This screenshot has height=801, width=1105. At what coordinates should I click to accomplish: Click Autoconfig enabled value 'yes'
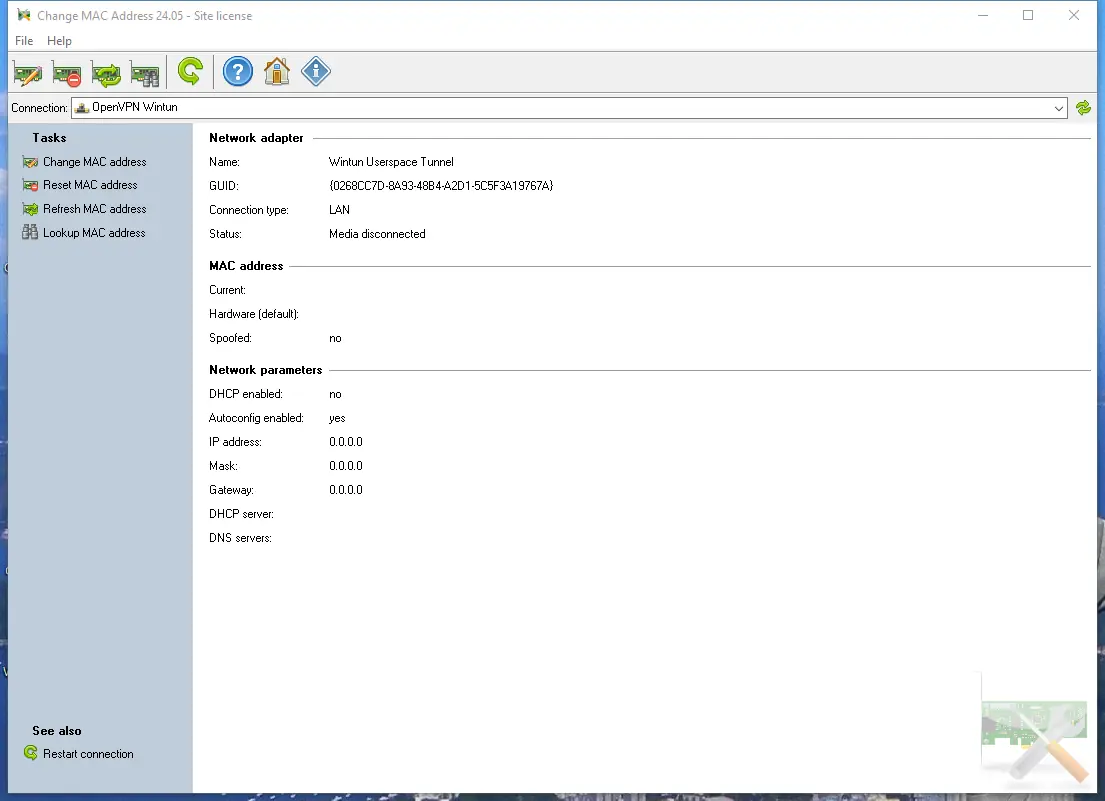(x=337, y=418)
